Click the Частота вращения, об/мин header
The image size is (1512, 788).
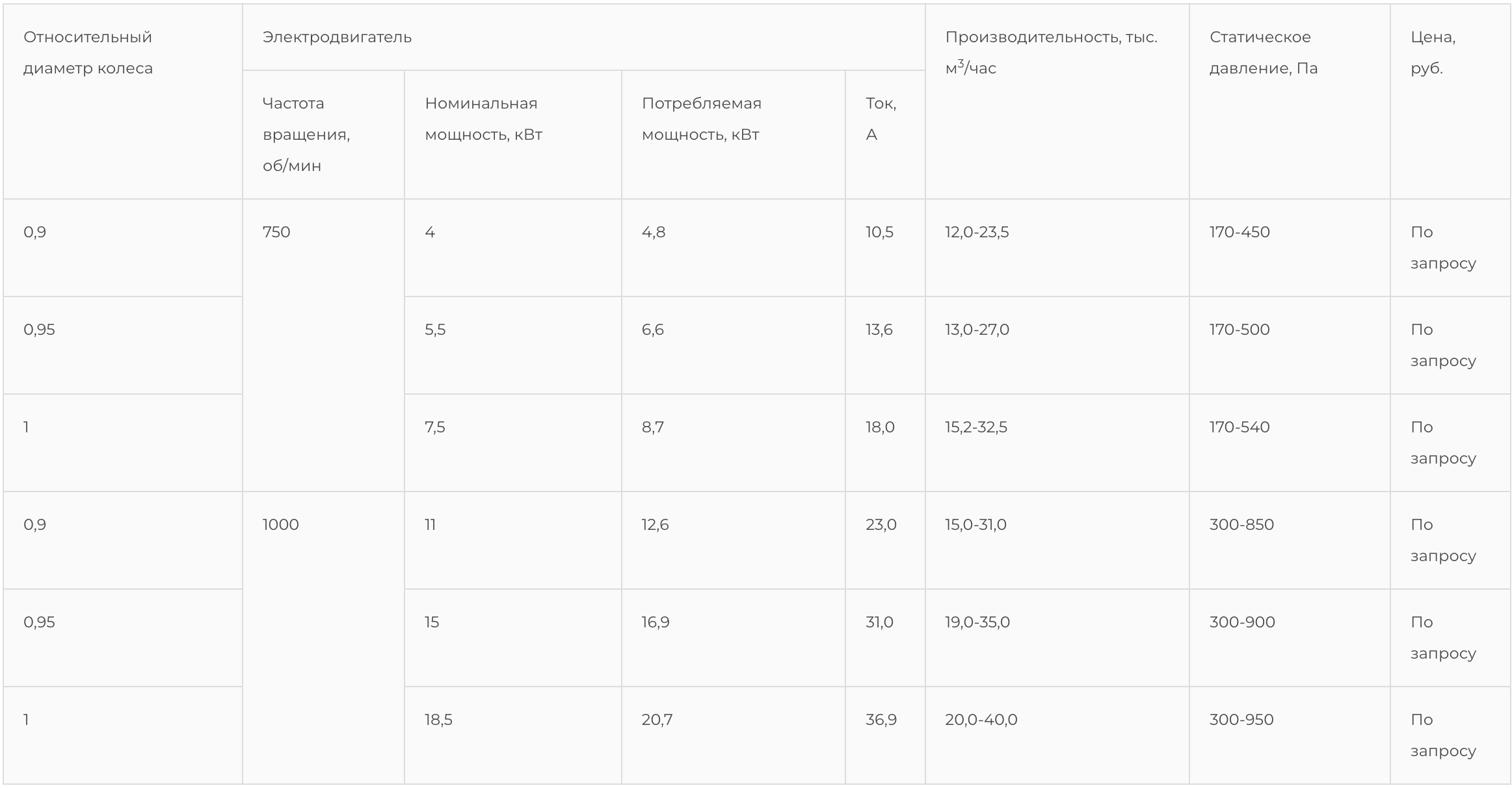[x=306, y=134]
